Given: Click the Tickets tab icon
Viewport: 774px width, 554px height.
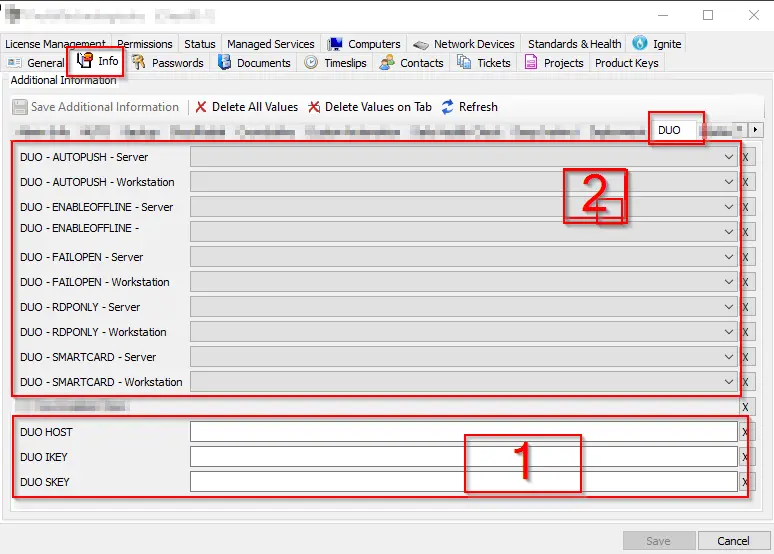Looking at the screenshot, I should point(464,62).
